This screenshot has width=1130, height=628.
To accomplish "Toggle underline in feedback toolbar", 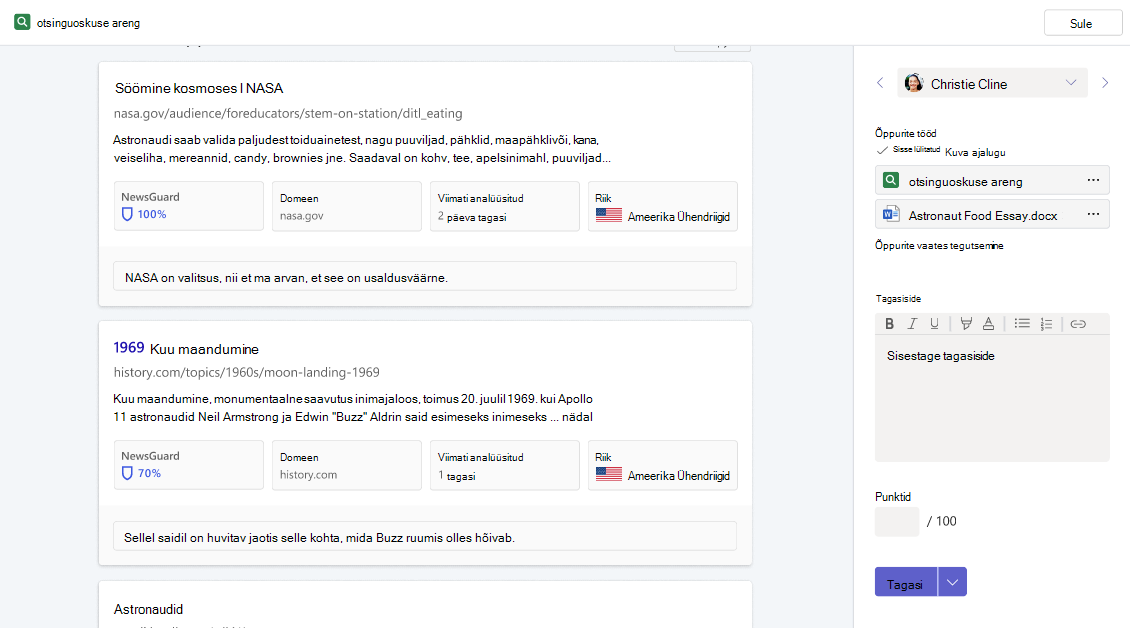I will click(x=934, y=324).
